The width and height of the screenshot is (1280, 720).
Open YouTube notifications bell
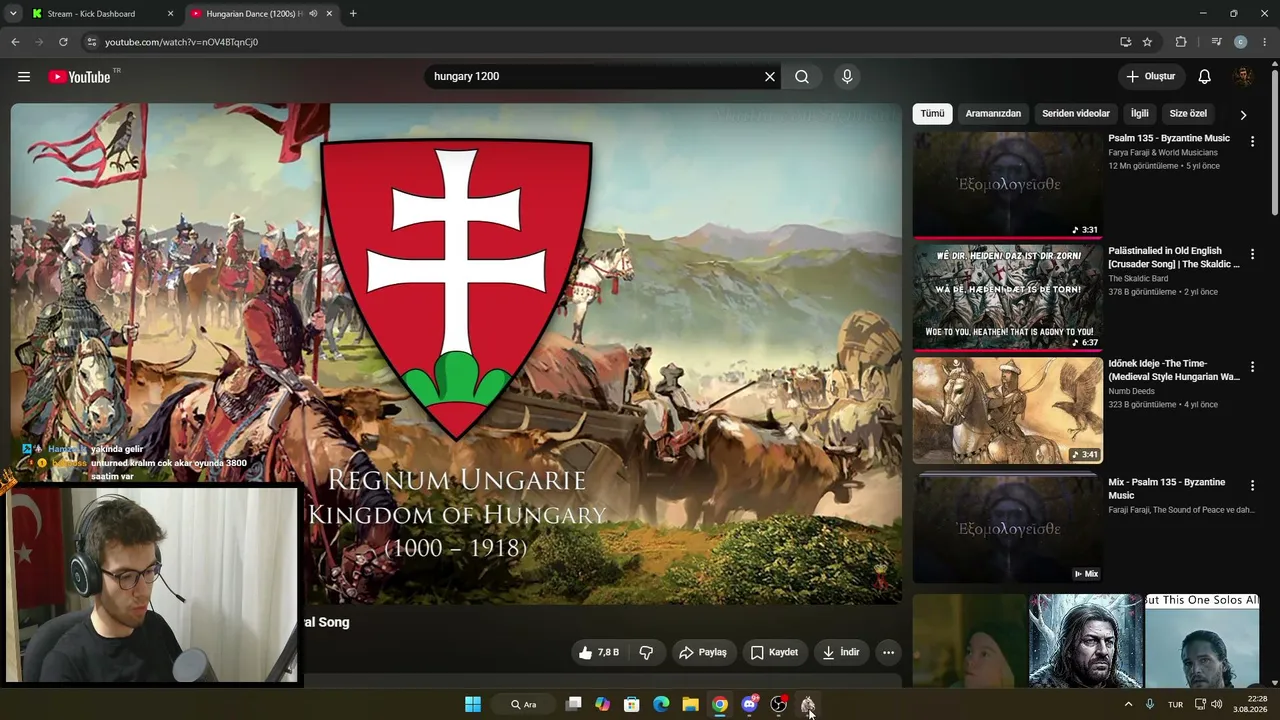[x=1205, y=77]
